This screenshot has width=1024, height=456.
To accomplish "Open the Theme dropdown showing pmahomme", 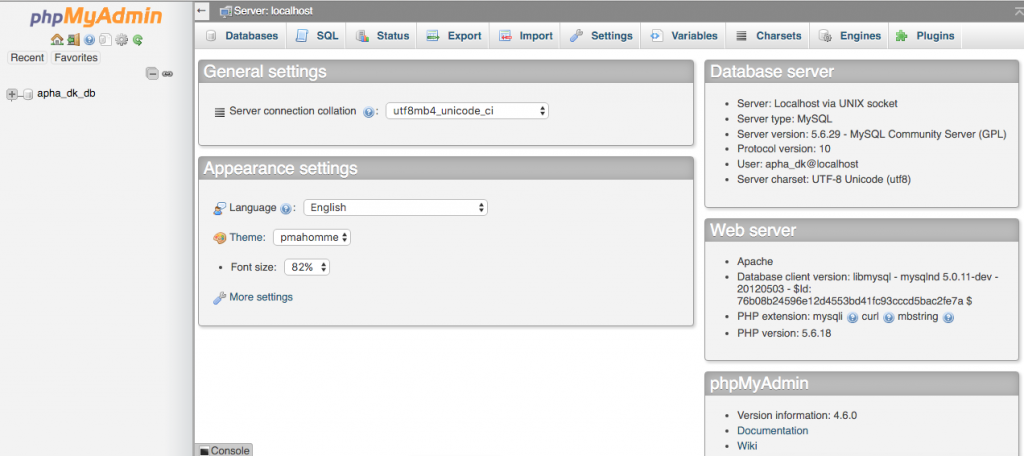I will click(x=312, y=237).
